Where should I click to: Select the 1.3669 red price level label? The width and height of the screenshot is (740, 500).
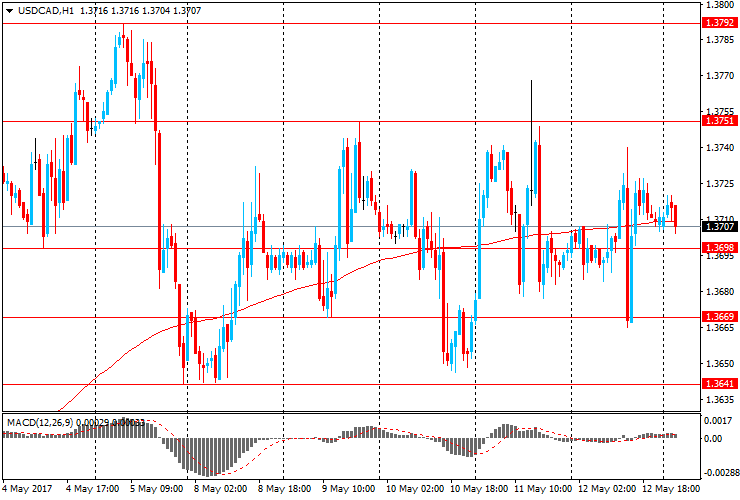coord(720,316)
